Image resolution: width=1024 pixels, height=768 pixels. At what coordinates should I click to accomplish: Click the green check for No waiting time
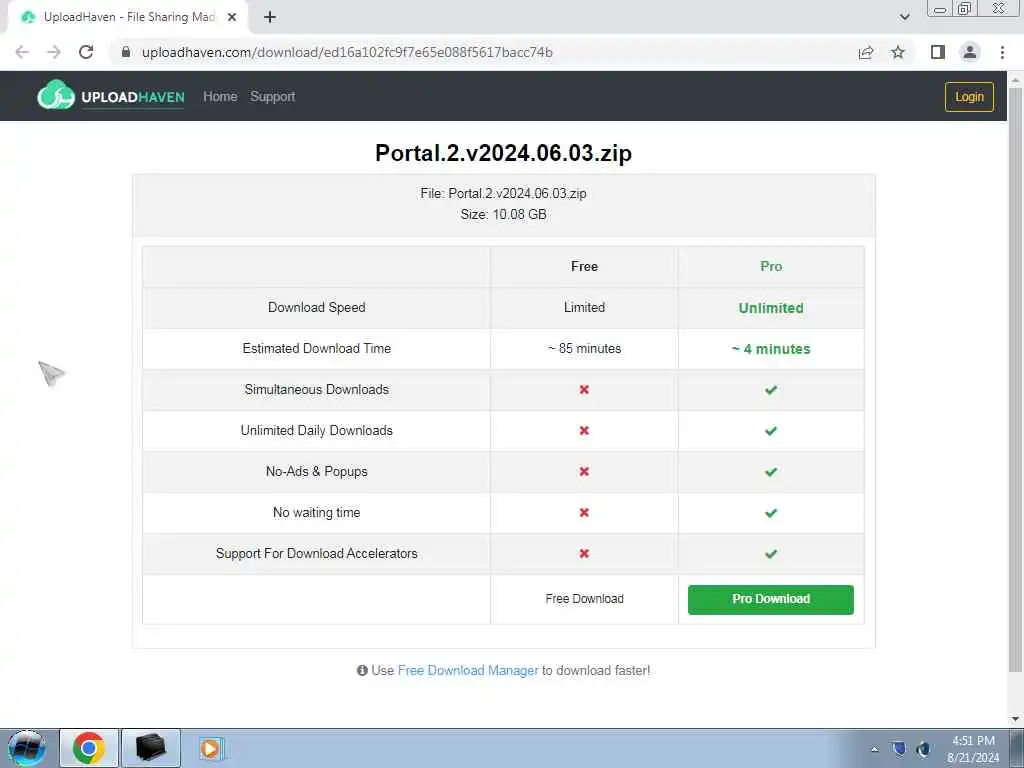771,513
